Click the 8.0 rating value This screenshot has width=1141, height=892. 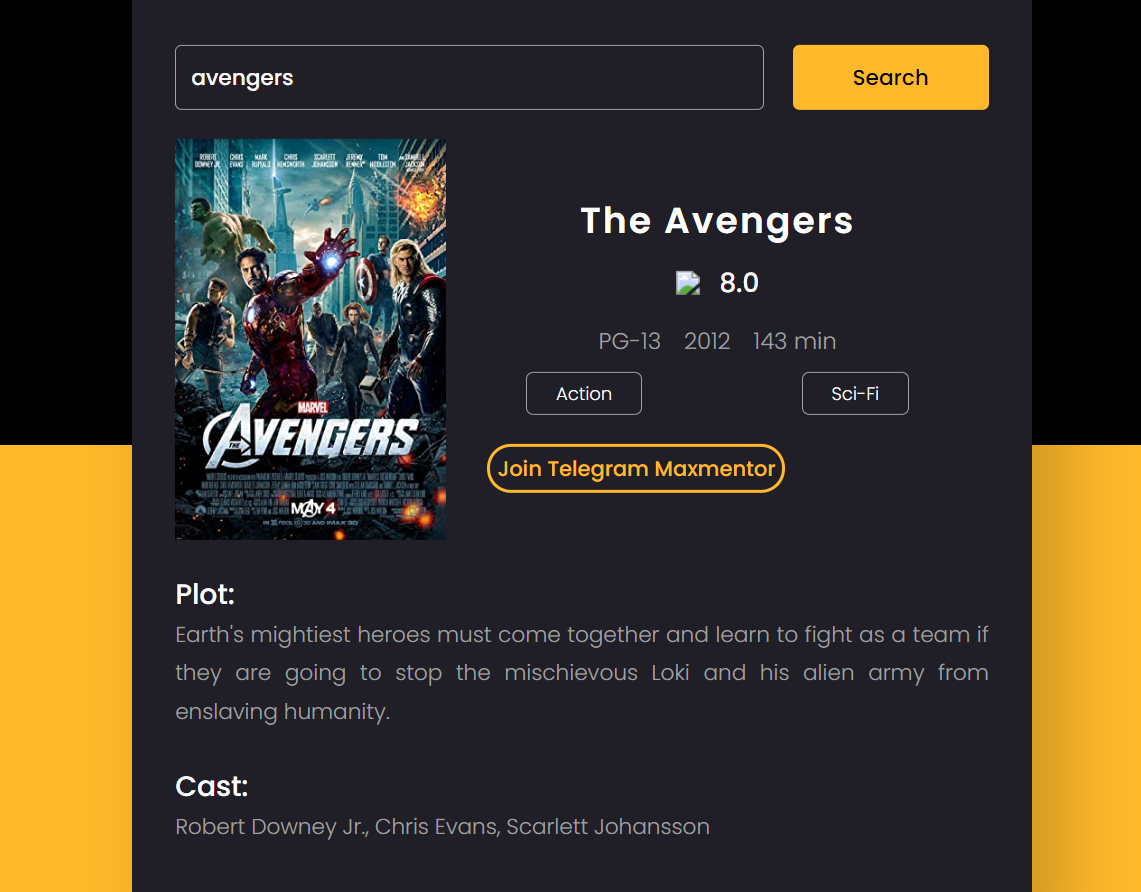pos(738,282)
